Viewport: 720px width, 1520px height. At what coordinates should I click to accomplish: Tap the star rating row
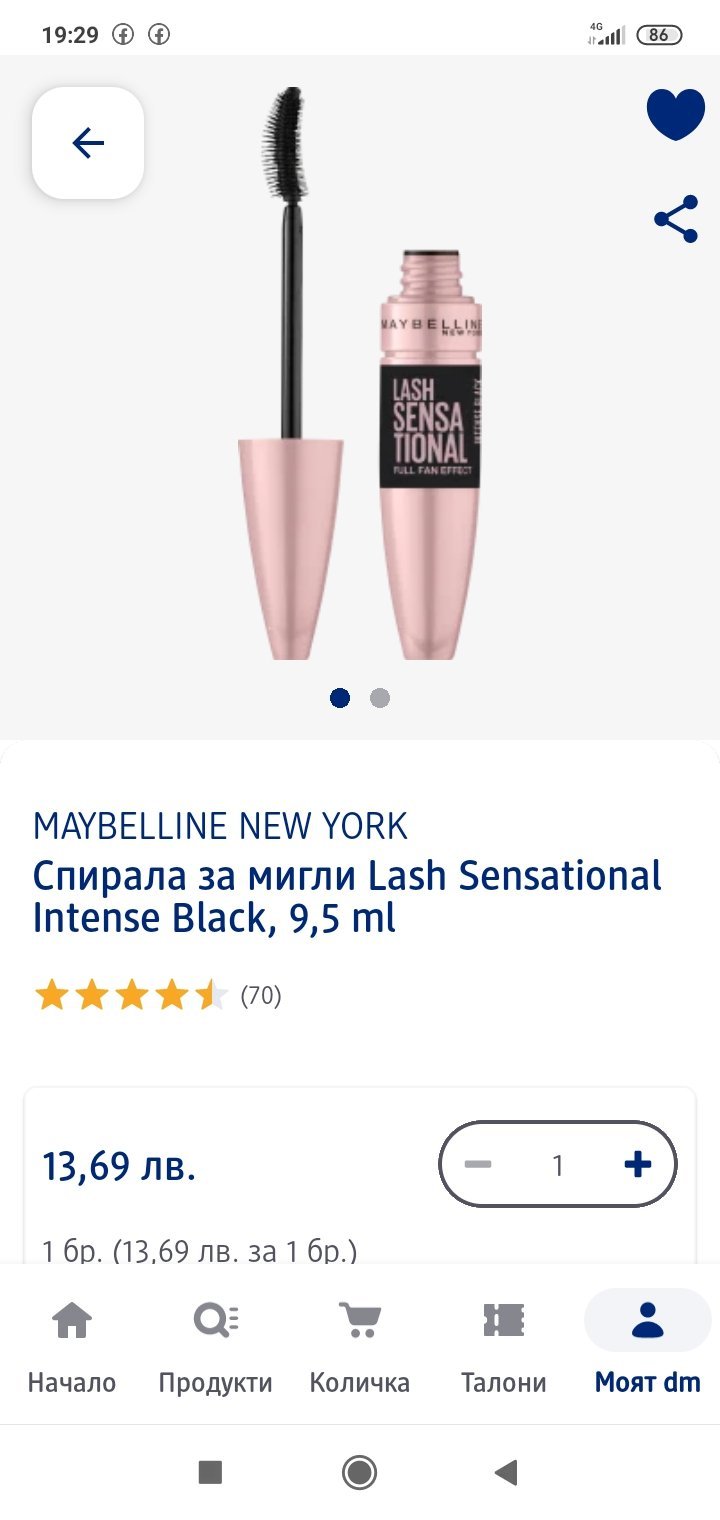(131, 996)
